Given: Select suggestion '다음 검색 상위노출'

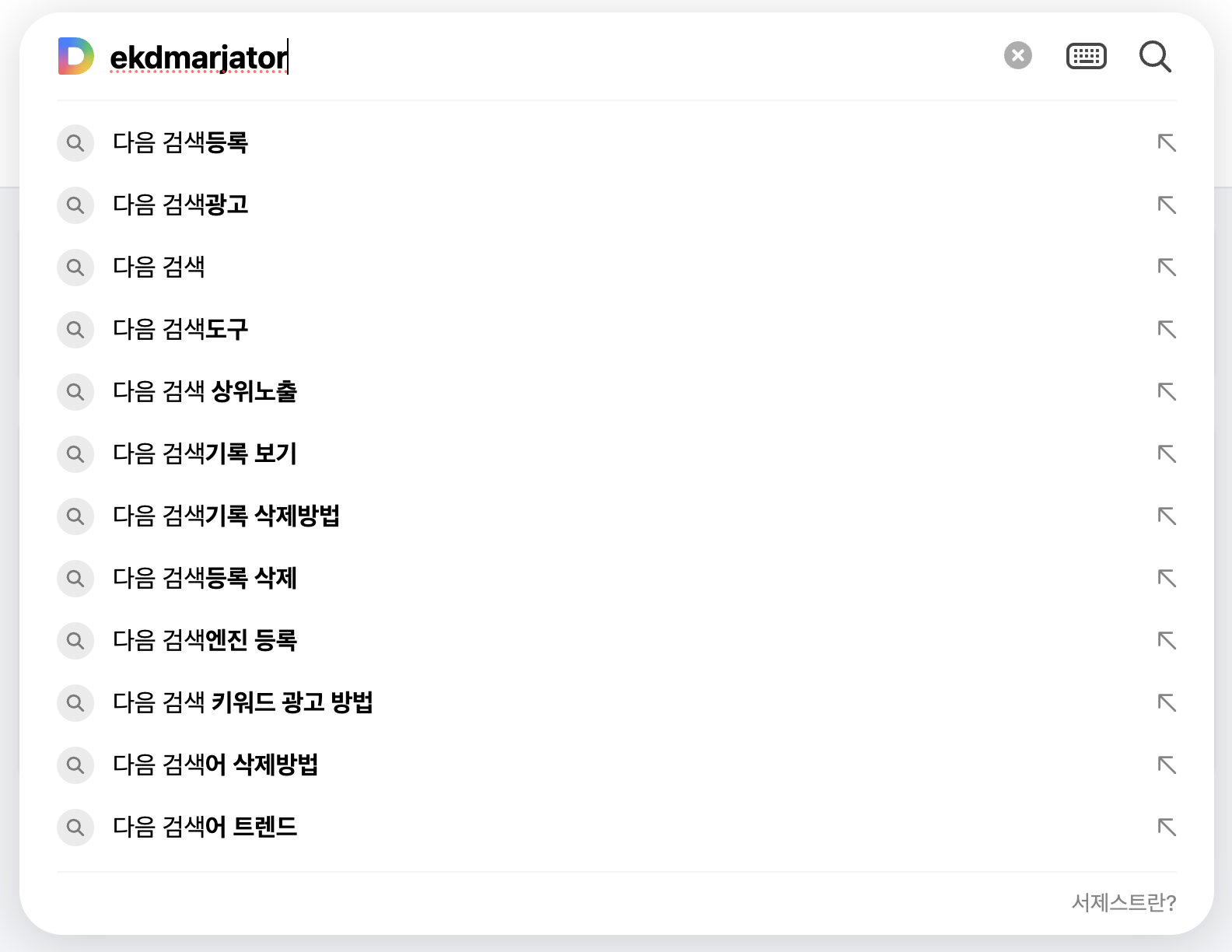Looking at the screenshot, I should click(x=205, y=391).
